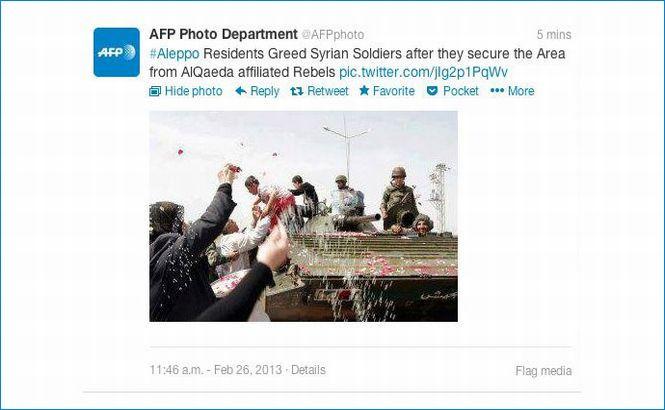Click the Retweet arrows icon

pyautogui.click(x=296, y=91)
